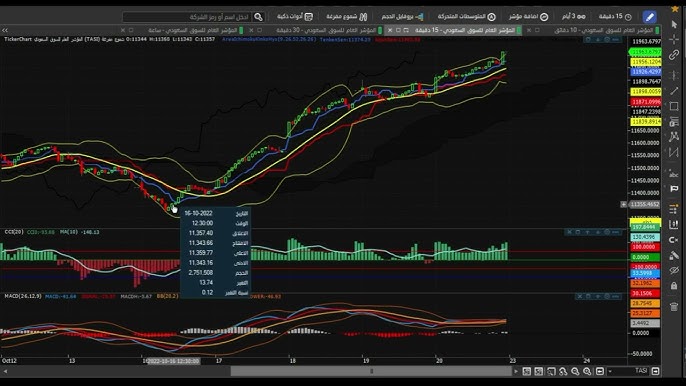The width and height of the screenshot is (686, 386).
Task: Activate the blue pencil drawing button
Action: [x=650, y=17]
